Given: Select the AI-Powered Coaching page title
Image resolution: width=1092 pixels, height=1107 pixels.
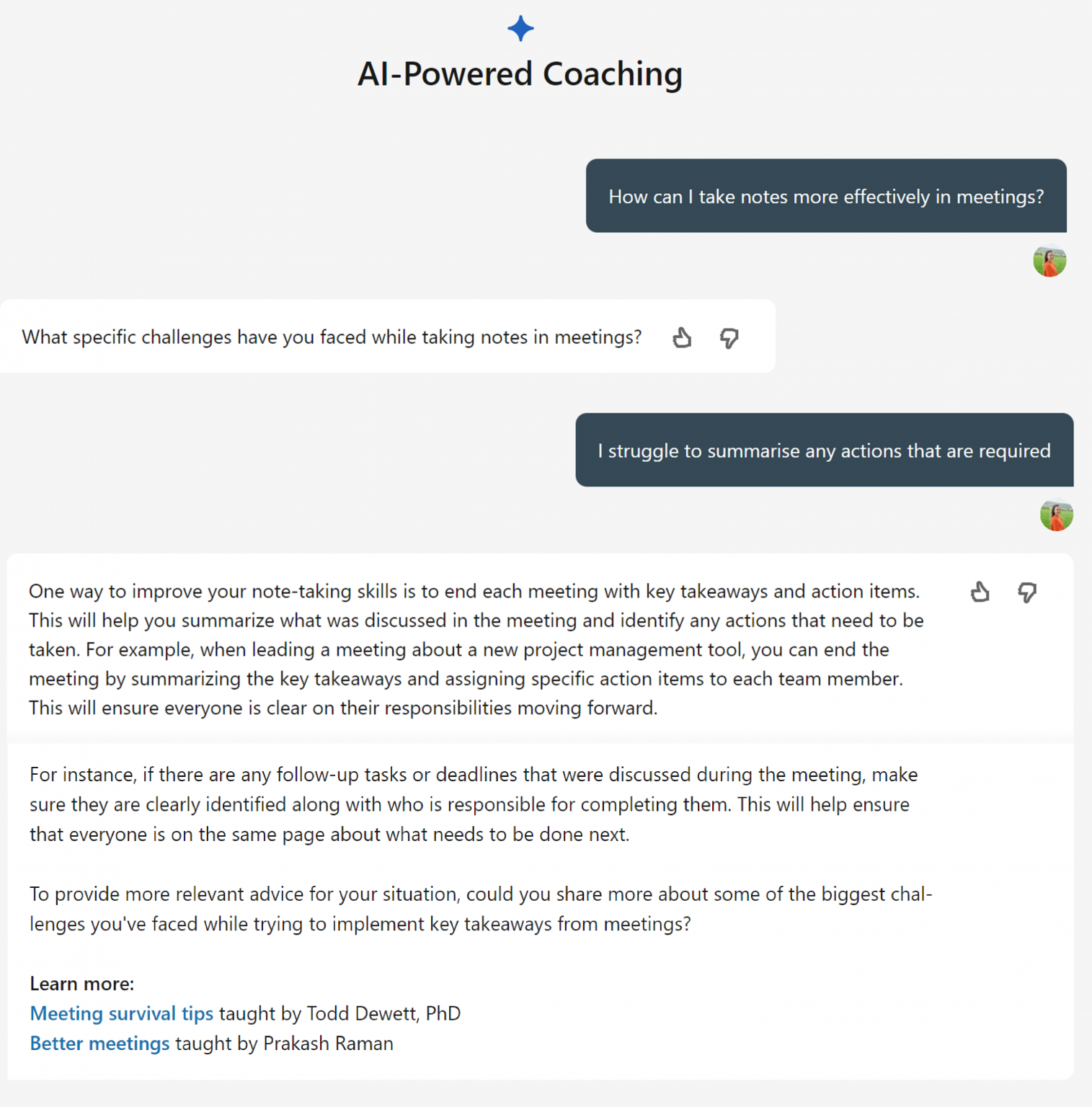Looking at the screenshot, I should [520, 73].
